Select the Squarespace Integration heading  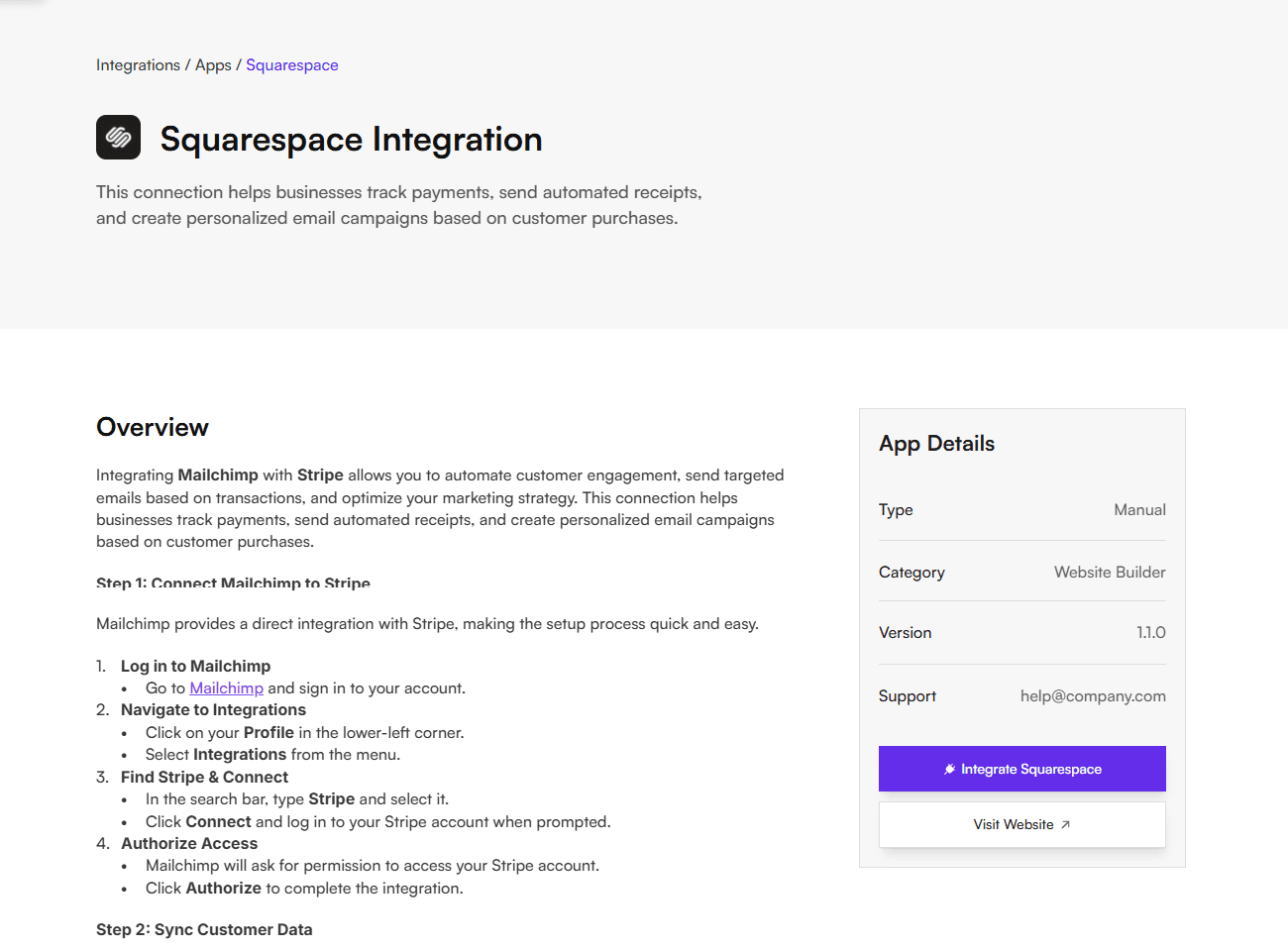pyautogui.click(x=352, y=140)
